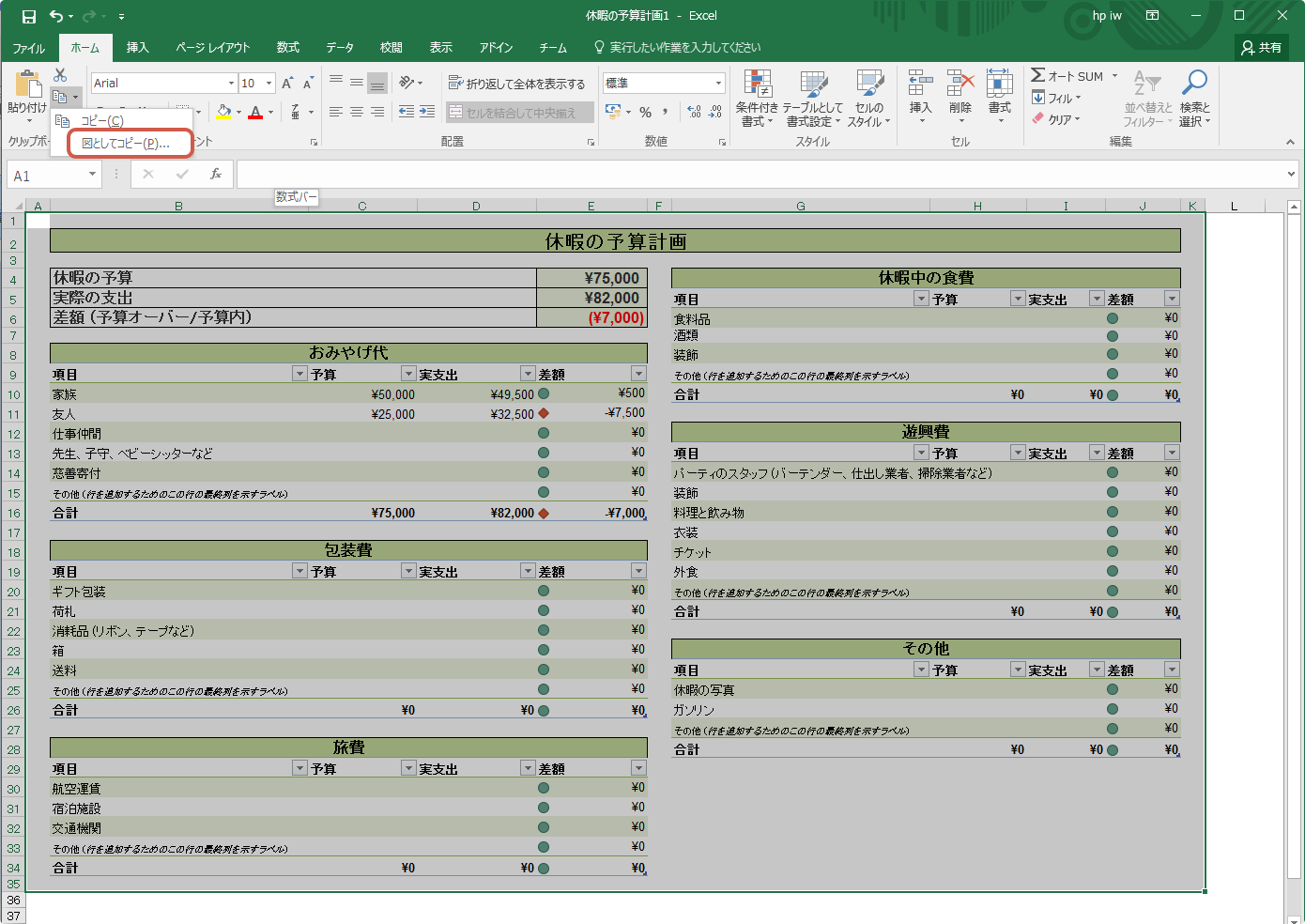Choose 図としてコピー(P)... menu entry
The height and width of the screenshot is (924, 1305).
(126, 144)
